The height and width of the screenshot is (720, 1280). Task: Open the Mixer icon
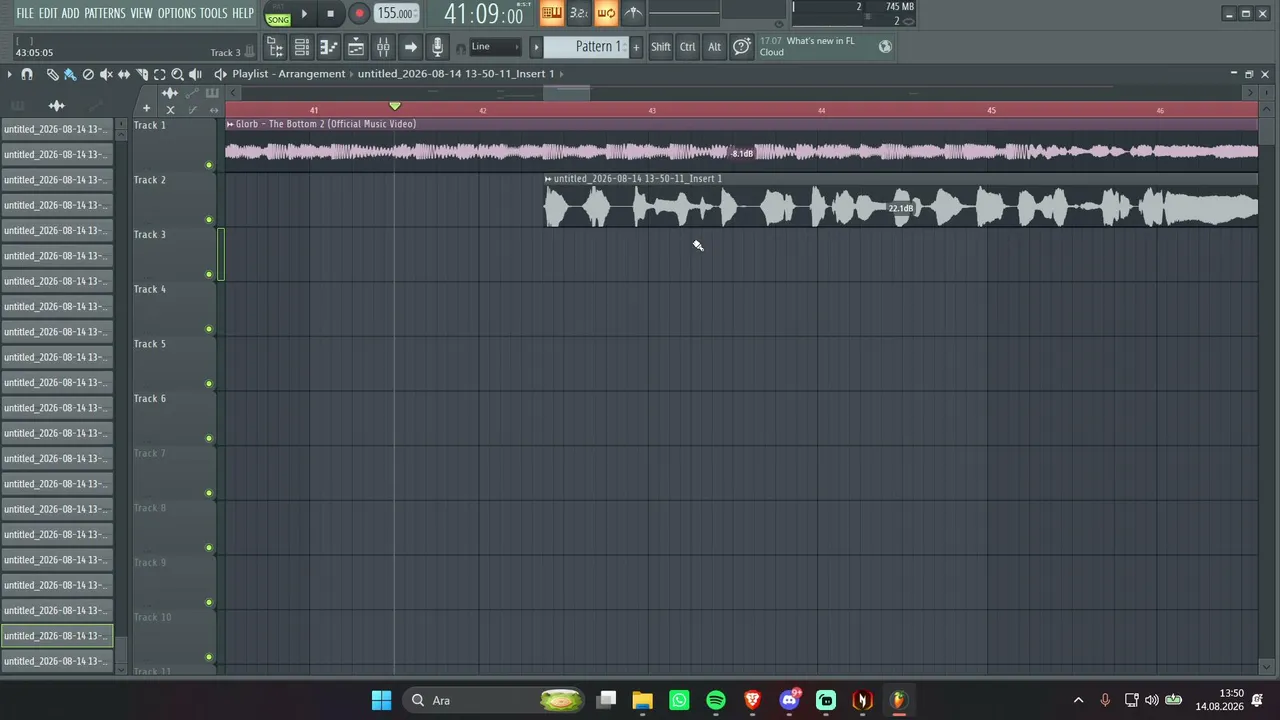(383, 47)
